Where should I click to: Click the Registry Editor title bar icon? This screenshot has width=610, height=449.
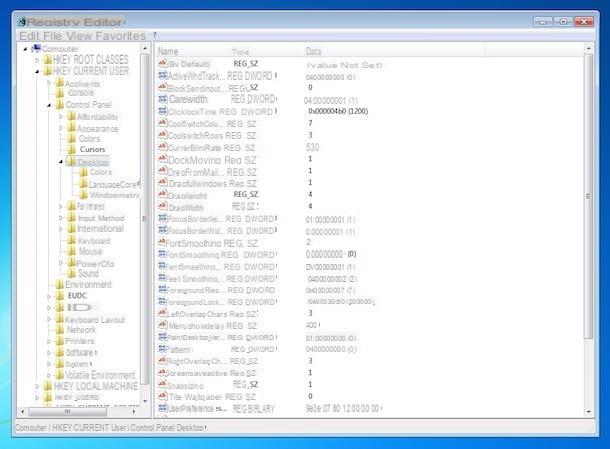[x=22, y=22]
